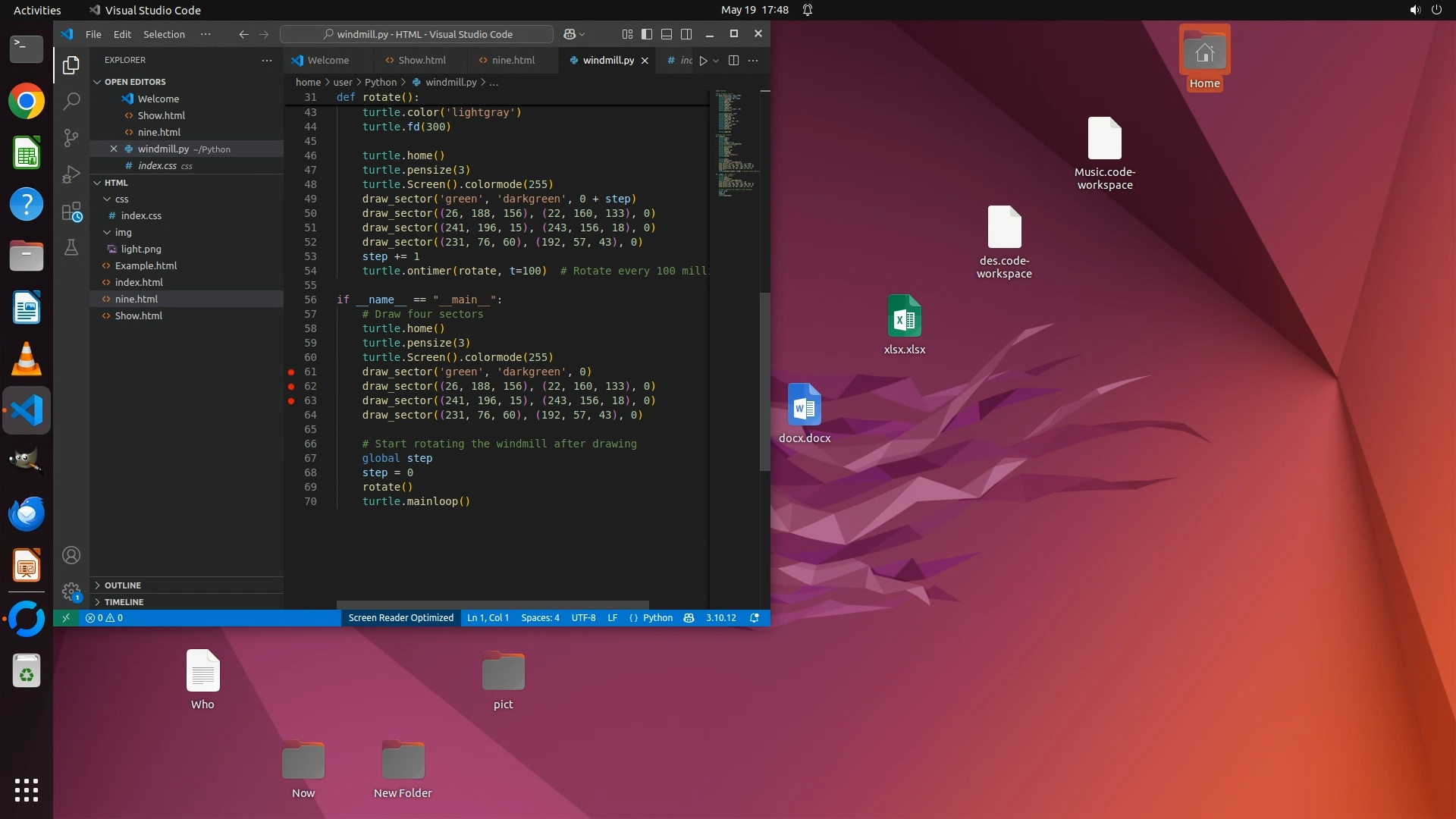Viewport: 1456px width, 819px height.
Task: Toggle the Primary Side Bar visibility
Action: [x=647, y=34]
